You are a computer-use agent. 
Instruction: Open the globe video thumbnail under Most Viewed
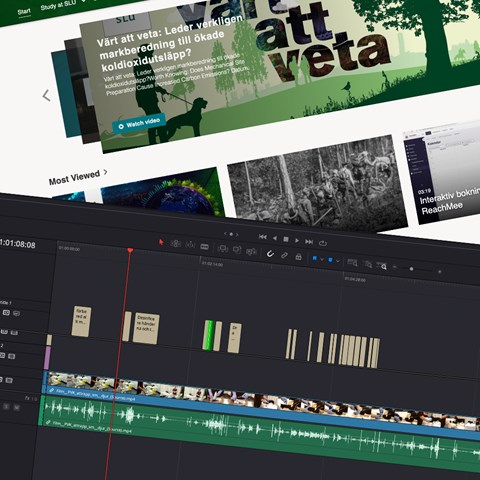(163, 194)
